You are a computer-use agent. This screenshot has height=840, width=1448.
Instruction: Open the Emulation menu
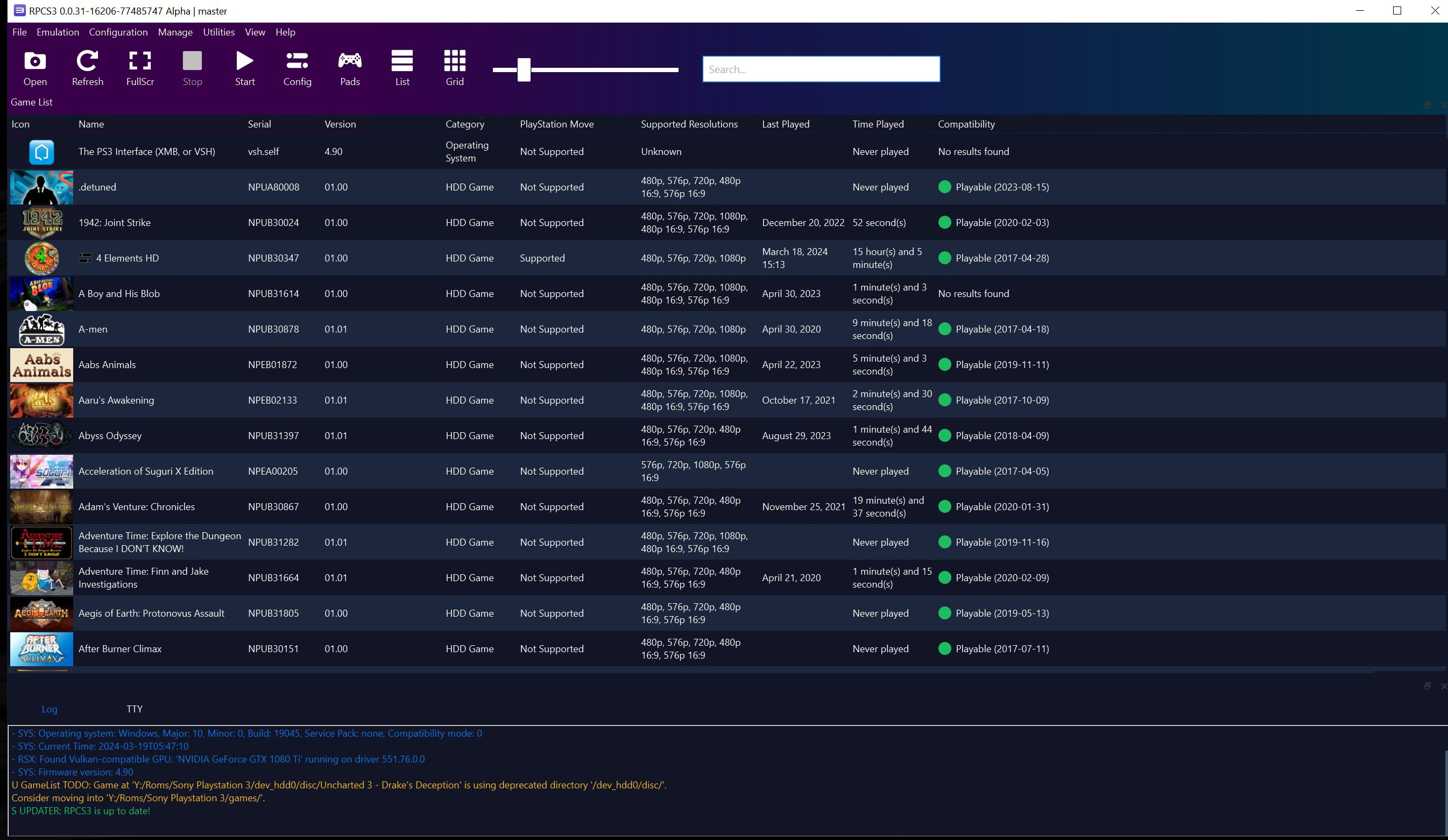(x=58, y=32)
